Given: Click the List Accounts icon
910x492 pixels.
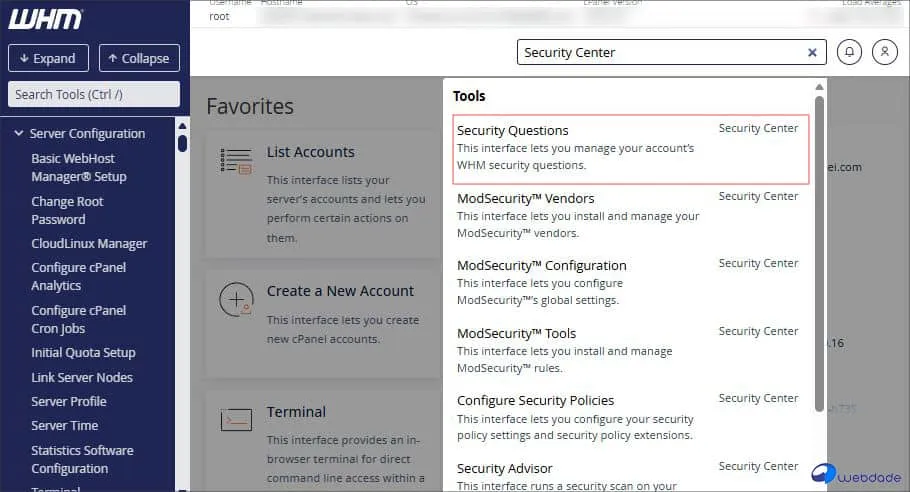Looking at the screenshot, I should (236, 161).
